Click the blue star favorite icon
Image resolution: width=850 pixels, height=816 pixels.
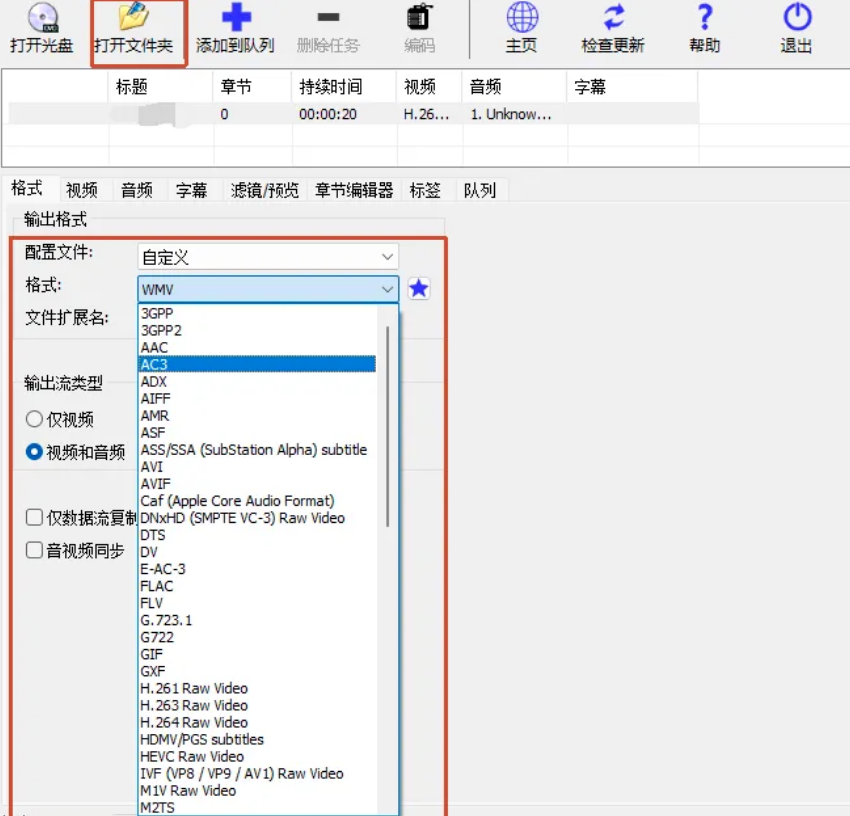pyautogui.click(x=418, y=288)
